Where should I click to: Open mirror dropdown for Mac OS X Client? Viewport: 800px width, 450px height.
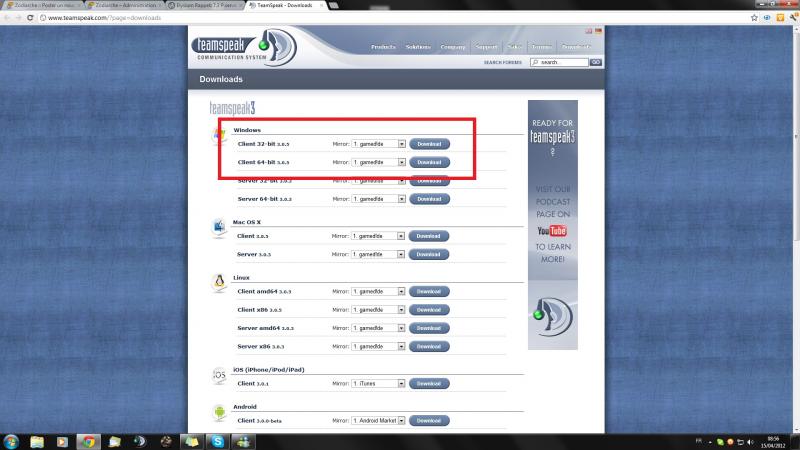tap(378, 236)
